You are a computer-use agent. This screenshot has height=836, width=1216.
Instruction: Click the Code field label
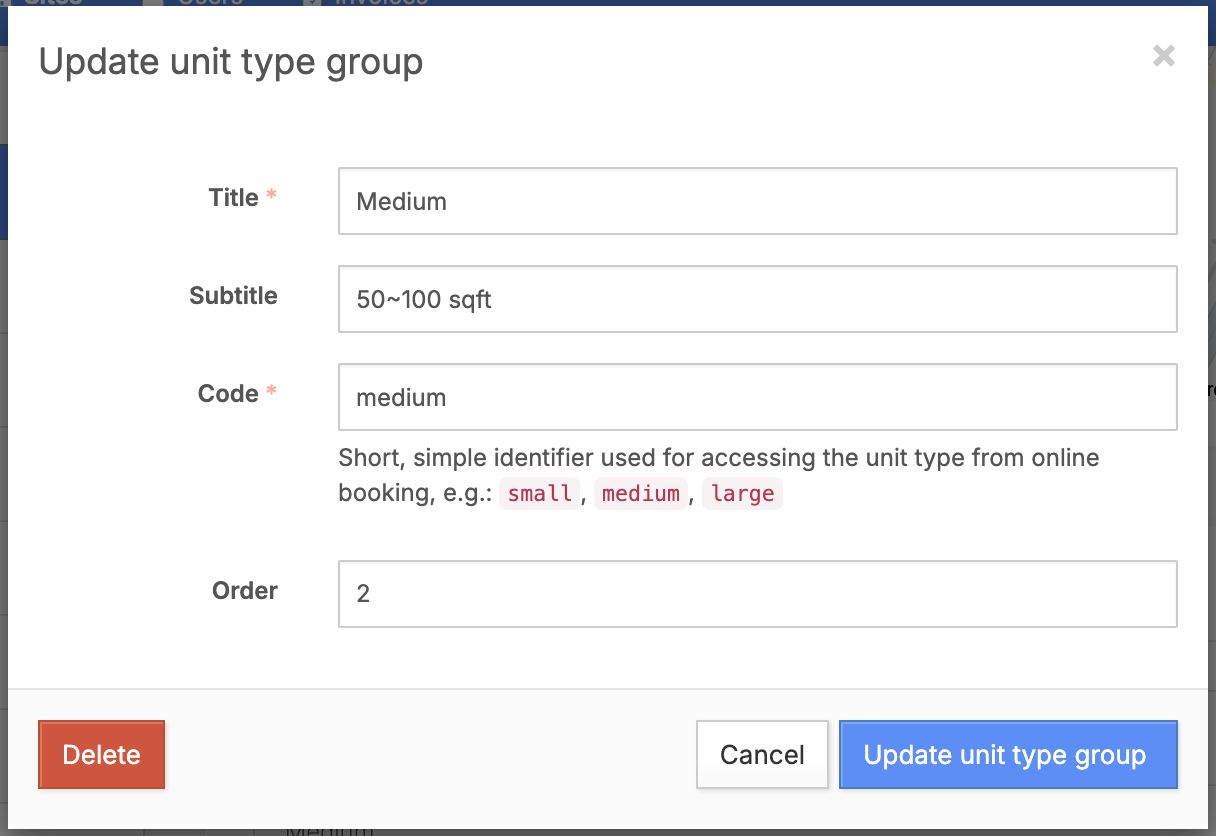point(228,394)
